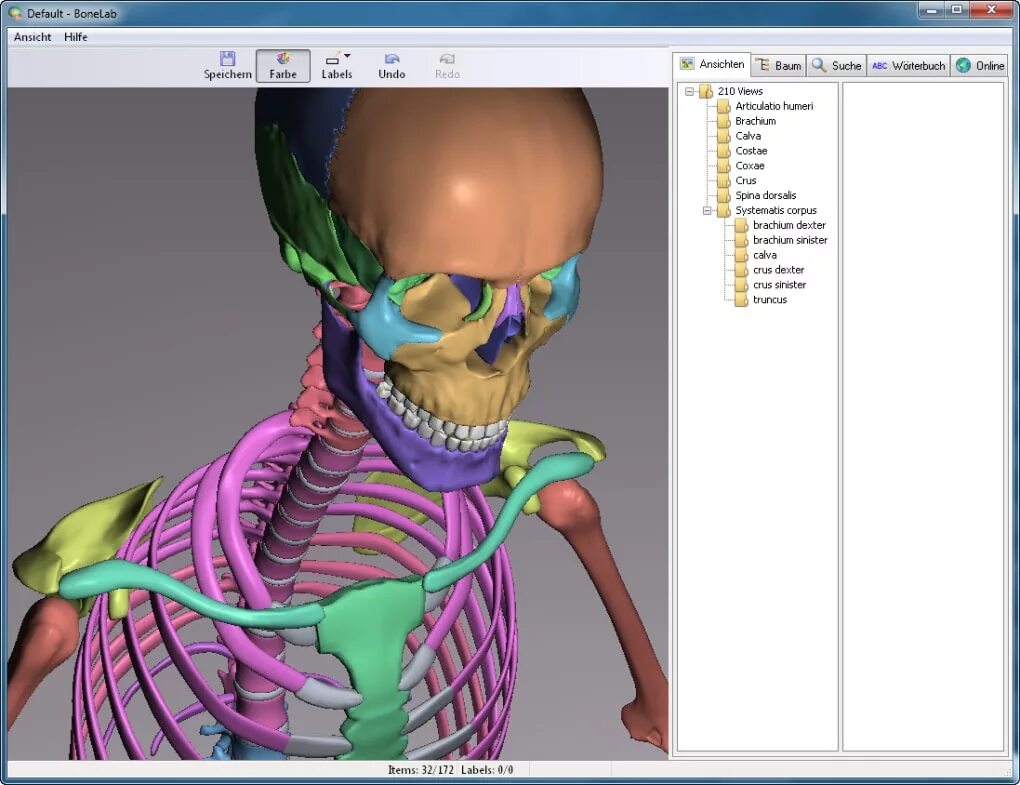Screen dimensions: 1020x785
Task: Click the Redo toolbar button
Action: [x=448, y=66]
